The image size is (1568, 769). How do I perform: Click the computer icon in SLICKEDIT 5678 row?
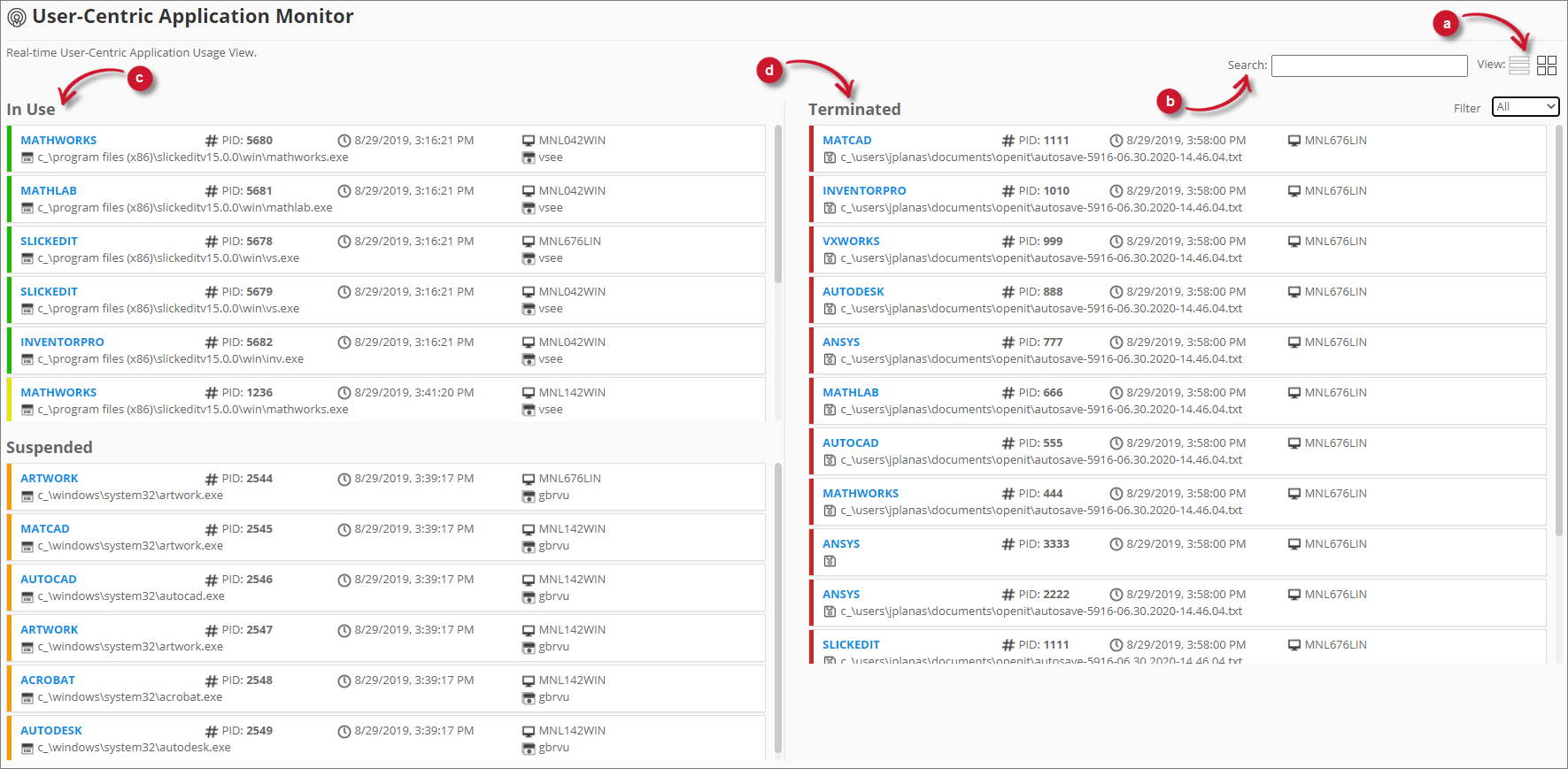[529, 242]
